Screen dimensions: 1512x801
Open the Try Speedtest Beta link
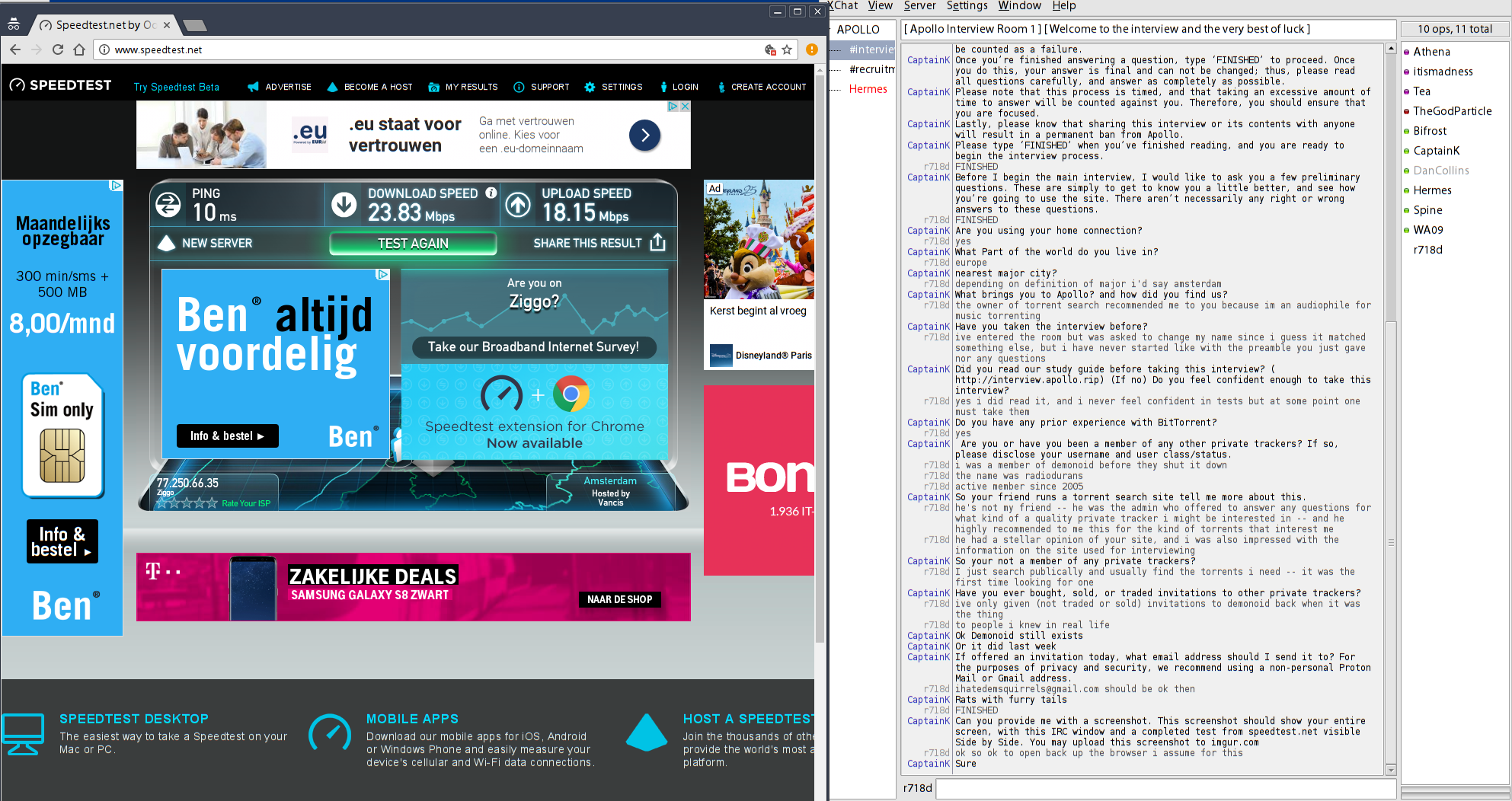pos(176,87)
